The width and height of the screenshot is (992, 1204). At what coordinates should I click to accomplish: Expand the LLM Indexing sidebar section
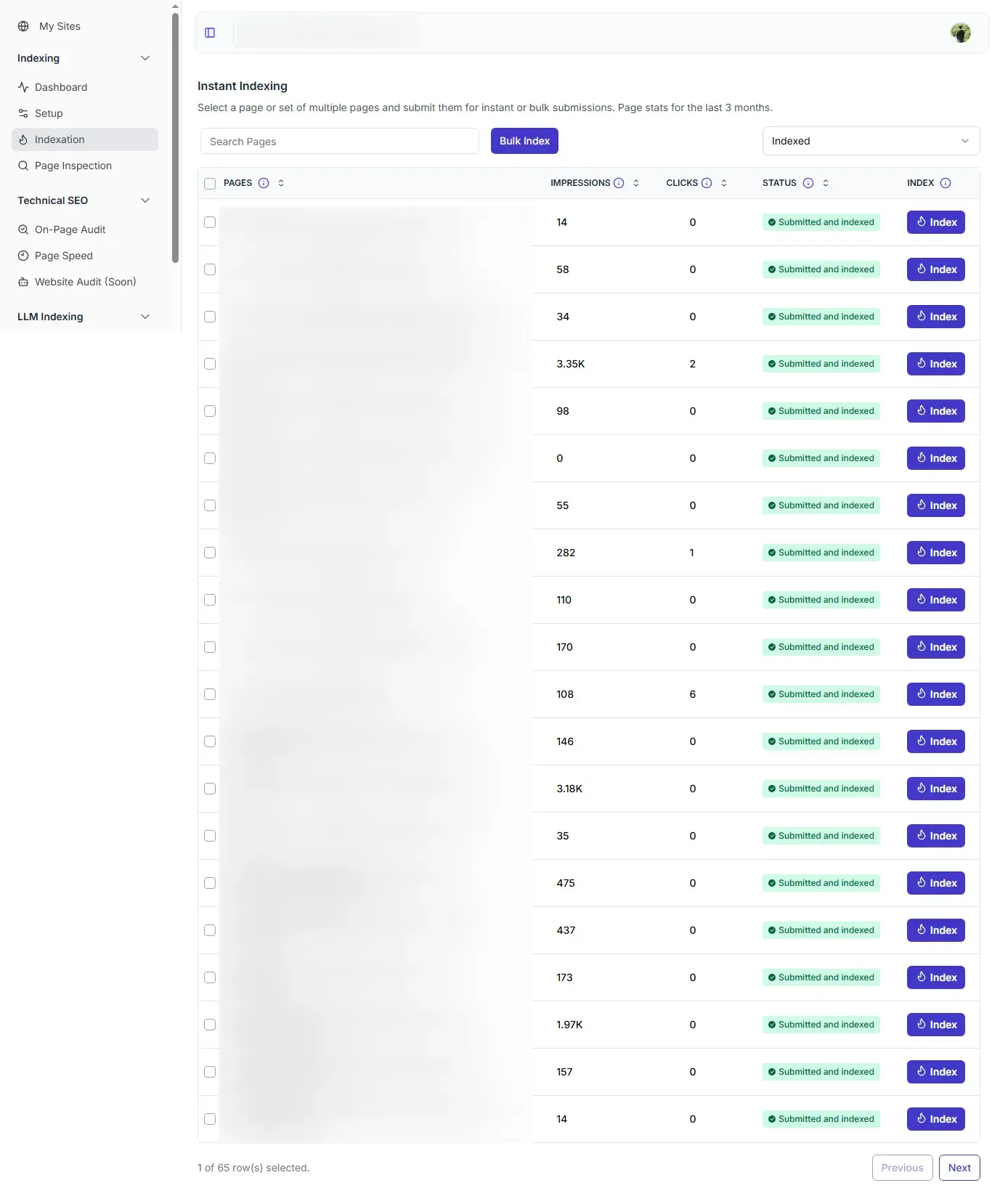click(x=145, y=317)
